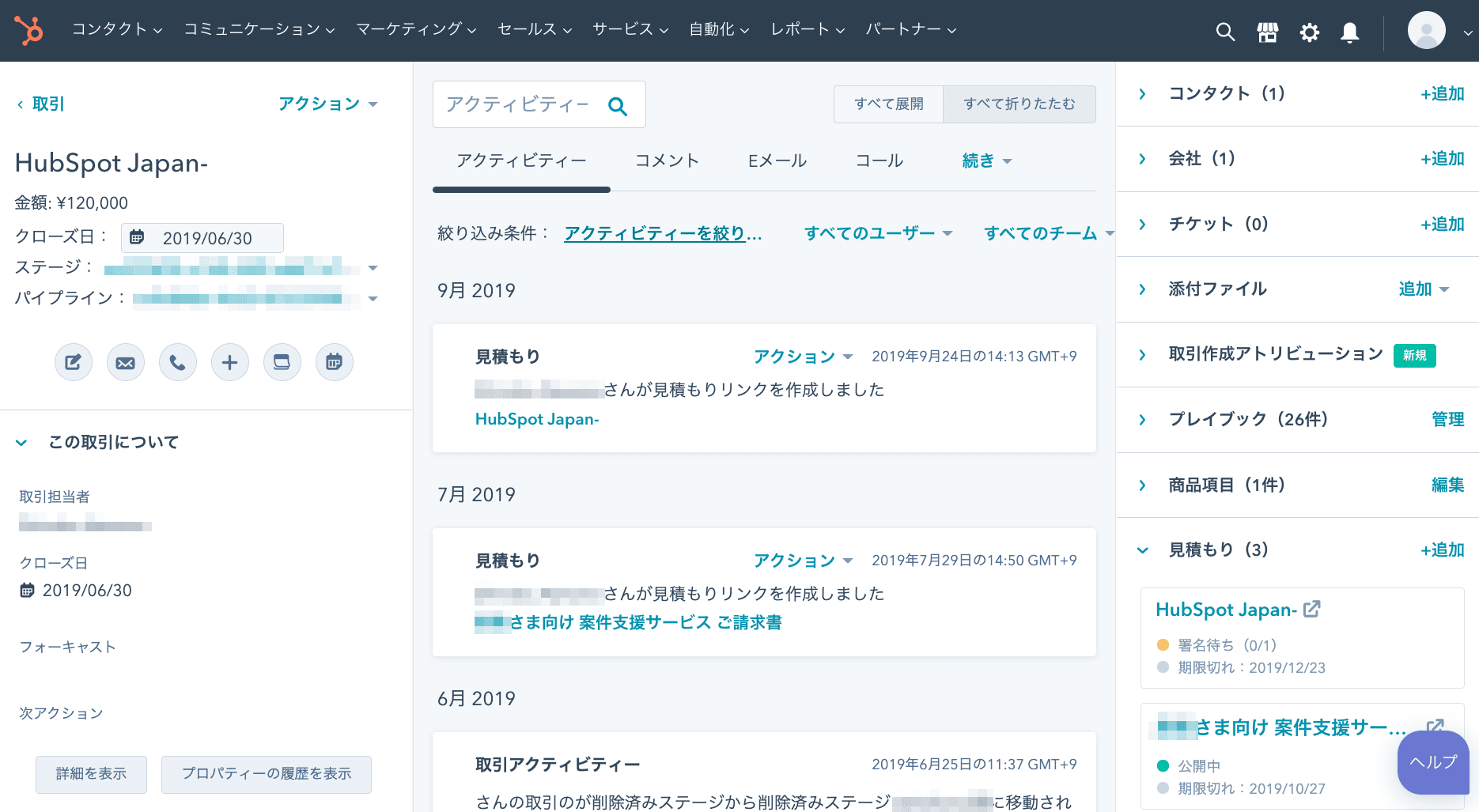Open アクション dropdown on September 見積もり card
The width and height of the screenshot is (1479, 812).
pyautogui.click(x=803, y=357)
